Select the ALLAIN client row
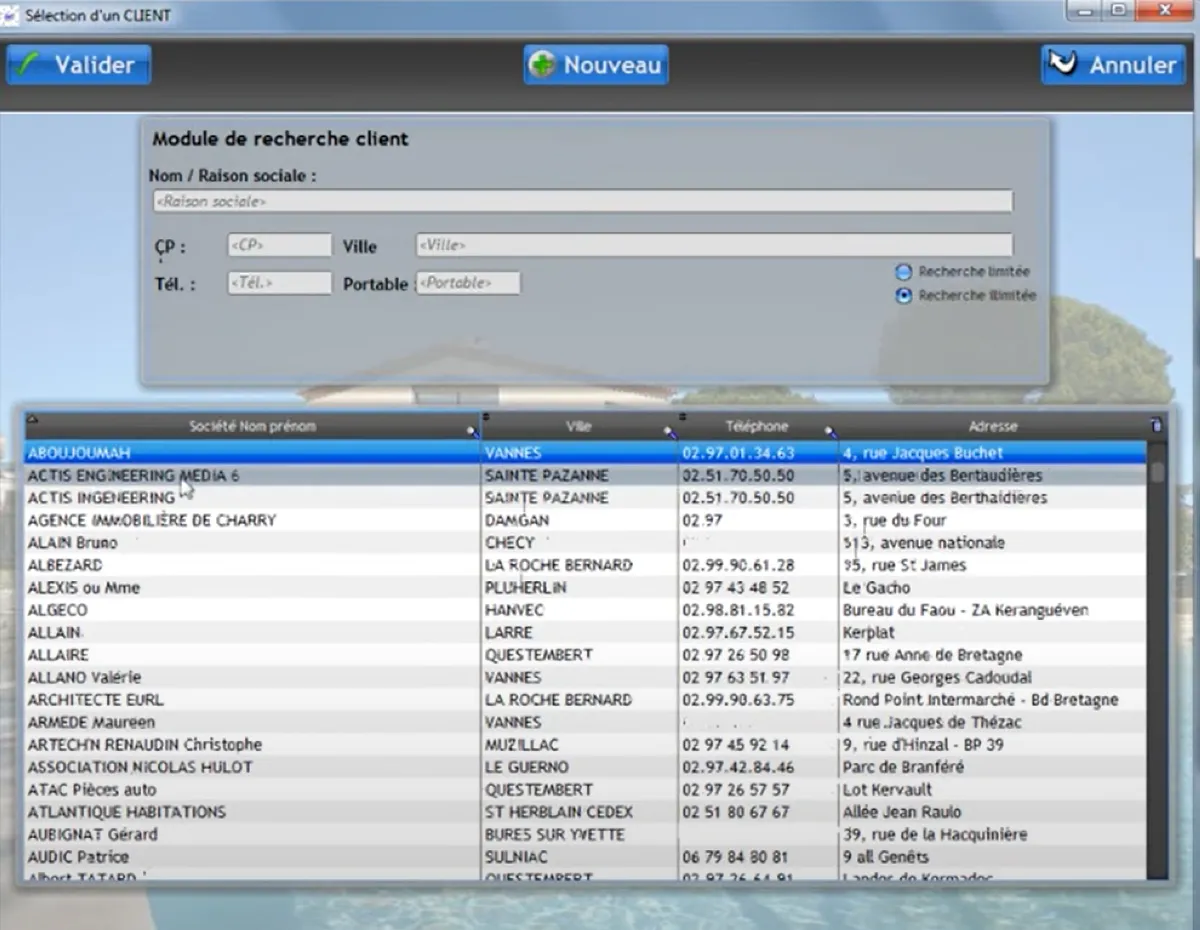Image resolution: width=1200 pixels, height=930 pixels. point(585,633)
